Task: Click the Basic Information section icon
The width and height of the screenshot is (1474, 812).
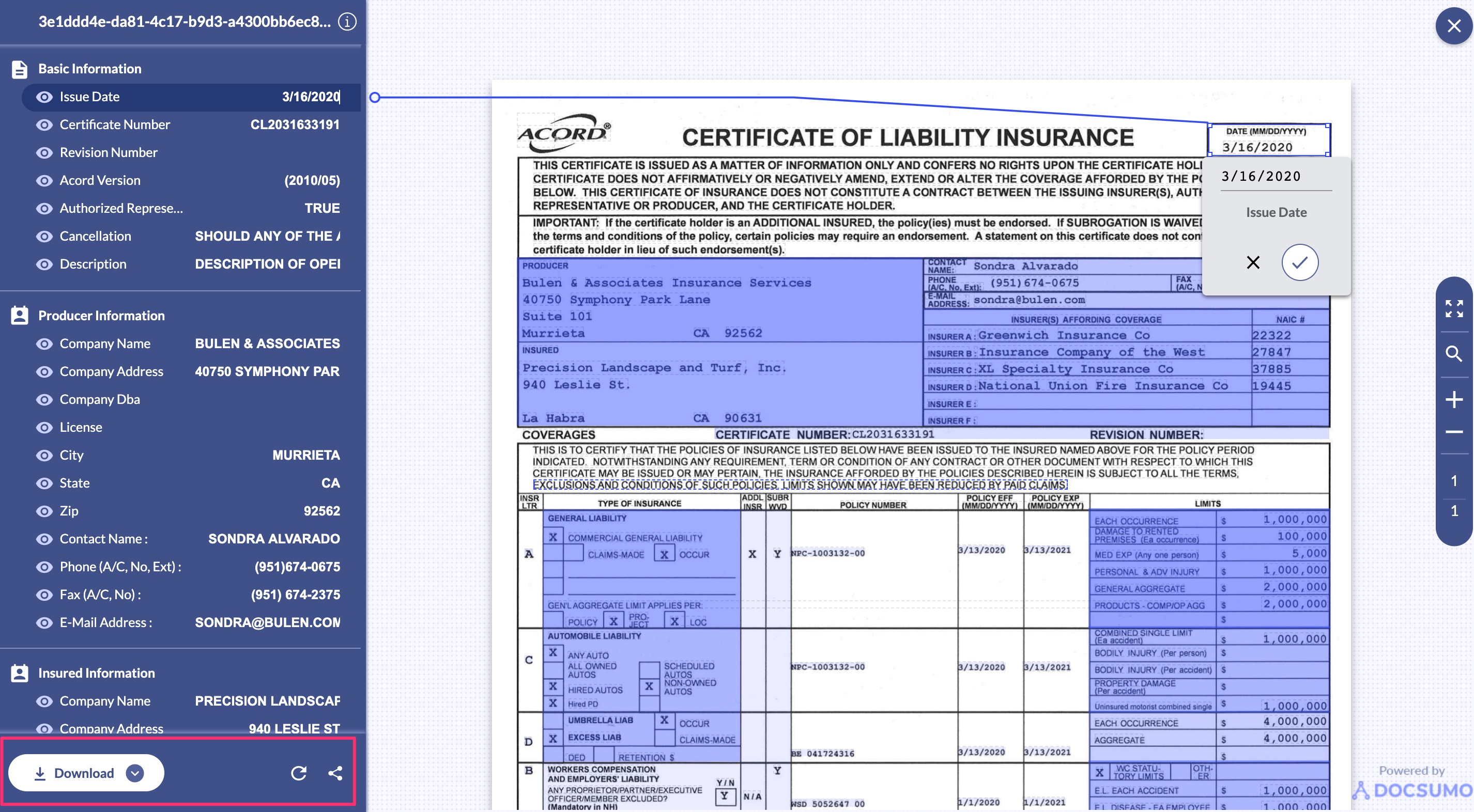Action: (20, 69)
